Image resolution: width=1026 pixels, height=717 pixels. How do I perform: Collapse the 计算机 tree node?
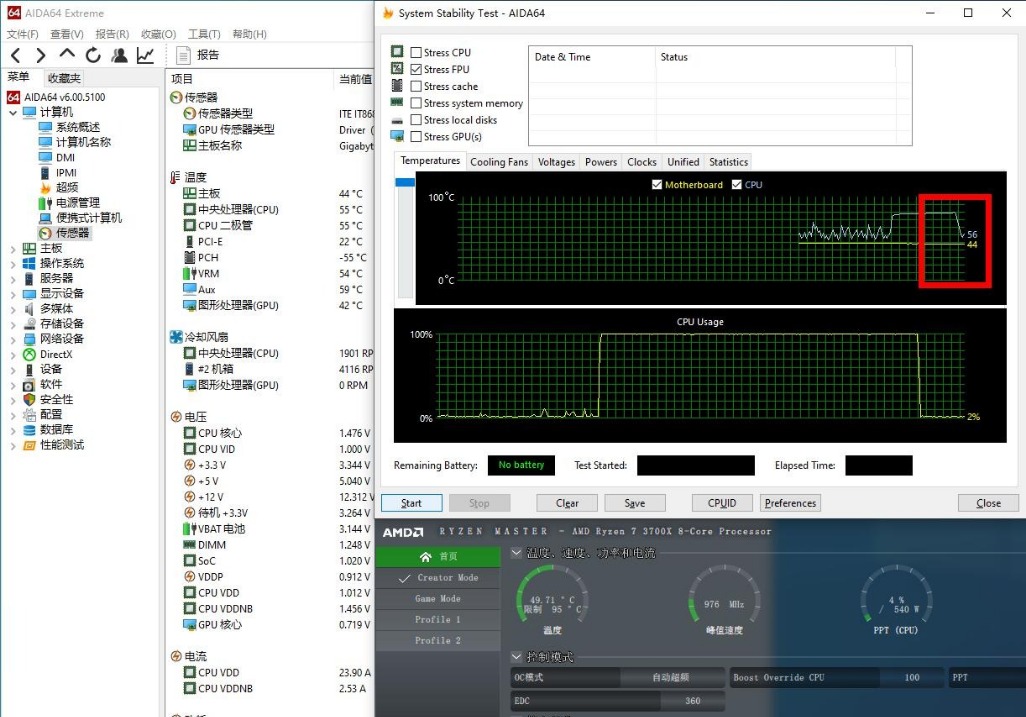click(13, 113)
